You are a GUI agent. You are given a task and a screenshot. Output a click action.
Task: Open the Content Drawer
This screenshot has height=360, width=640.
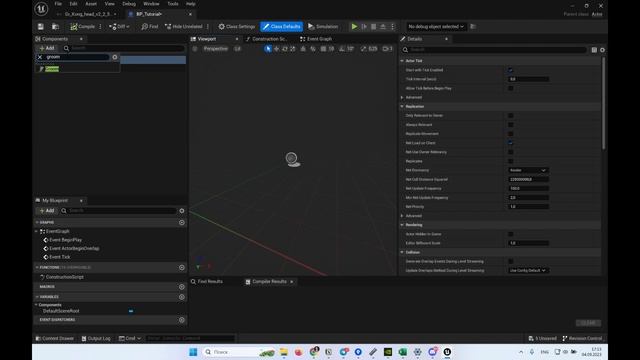(55, 338)
